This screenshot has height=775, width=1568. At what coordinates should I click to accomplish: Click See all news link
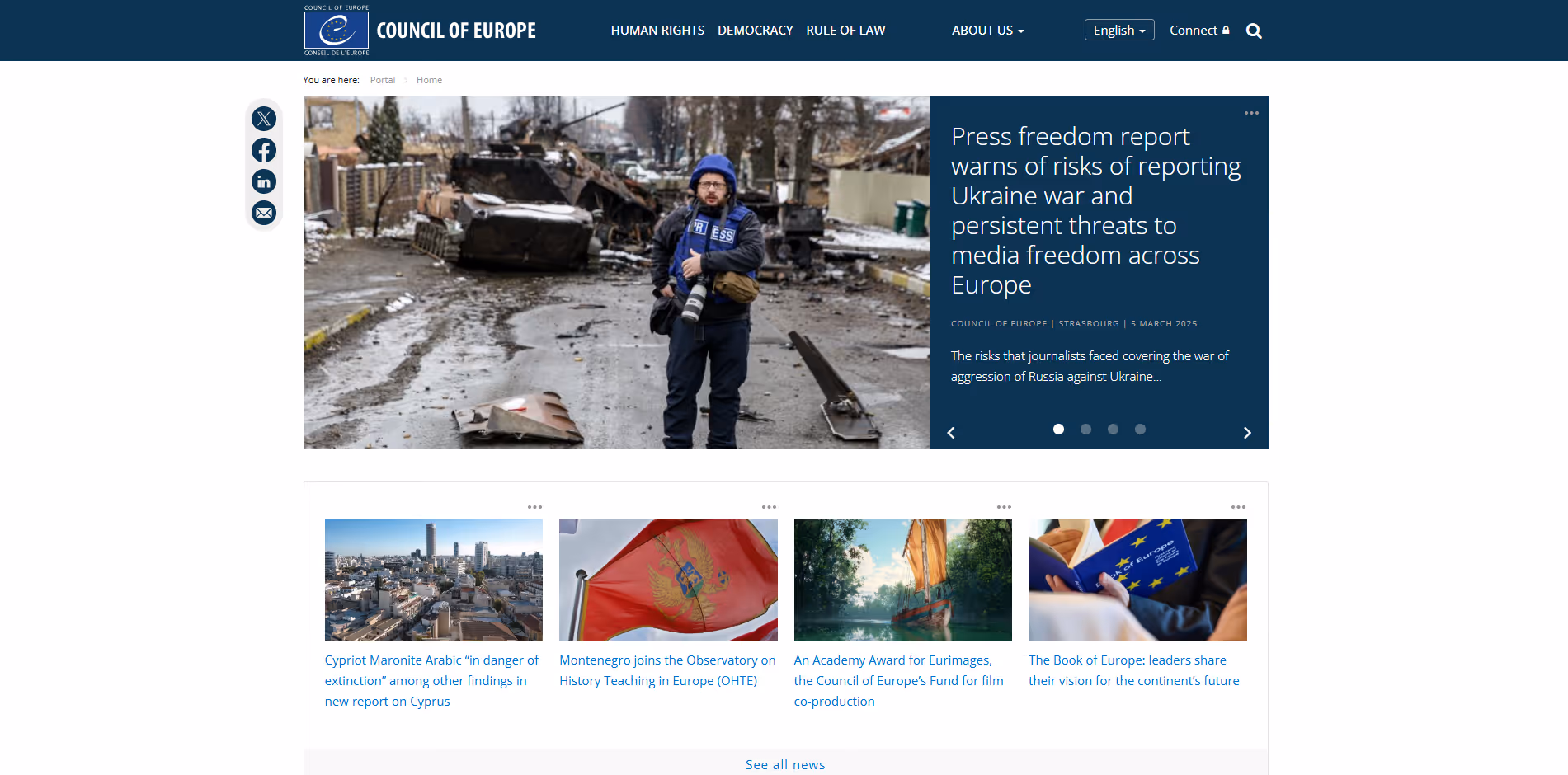coord(785,764)
